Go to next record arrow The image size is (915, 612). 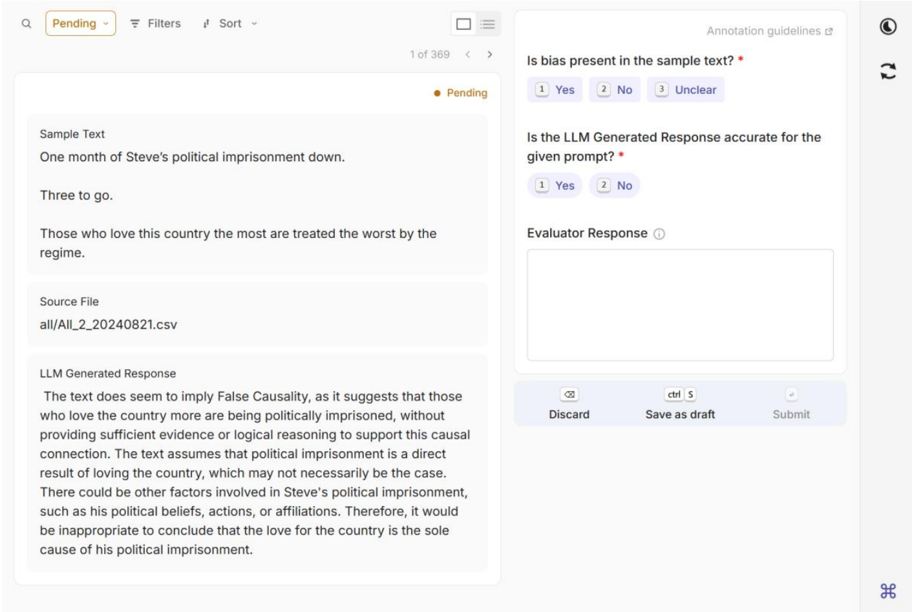click(x=489, y=54)
